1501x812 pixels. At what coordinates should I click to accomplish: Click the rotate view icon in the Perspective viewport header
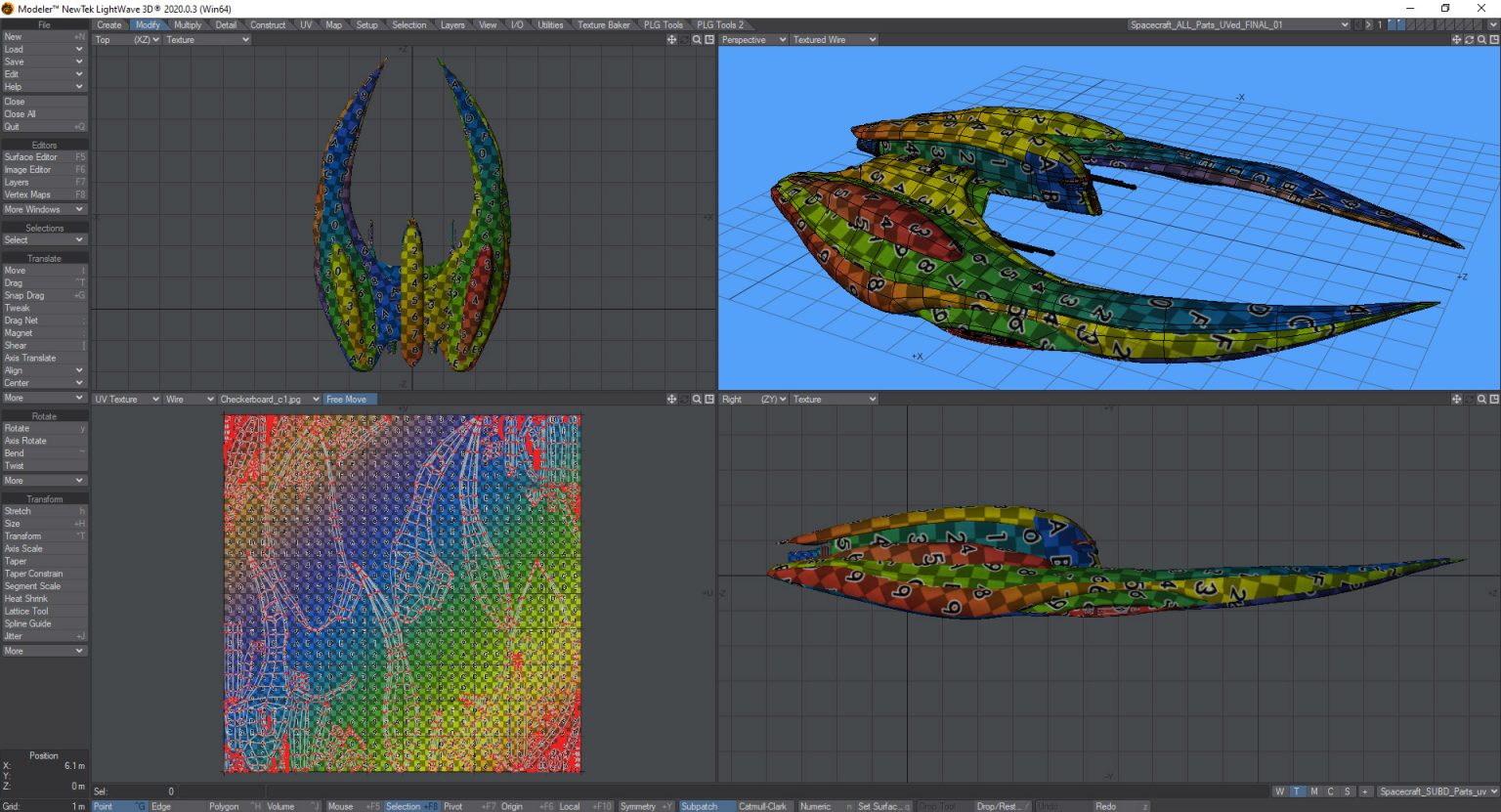pyautogui.click(x=1470, y=39)
